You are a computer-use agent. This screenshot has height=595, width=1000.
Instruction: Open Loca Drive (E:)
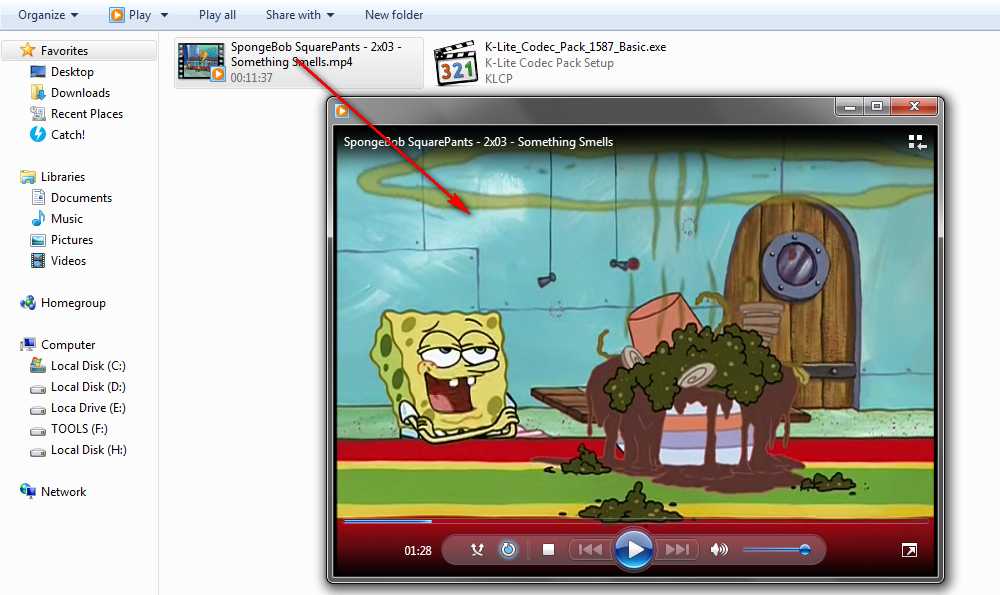pos(88,408)
